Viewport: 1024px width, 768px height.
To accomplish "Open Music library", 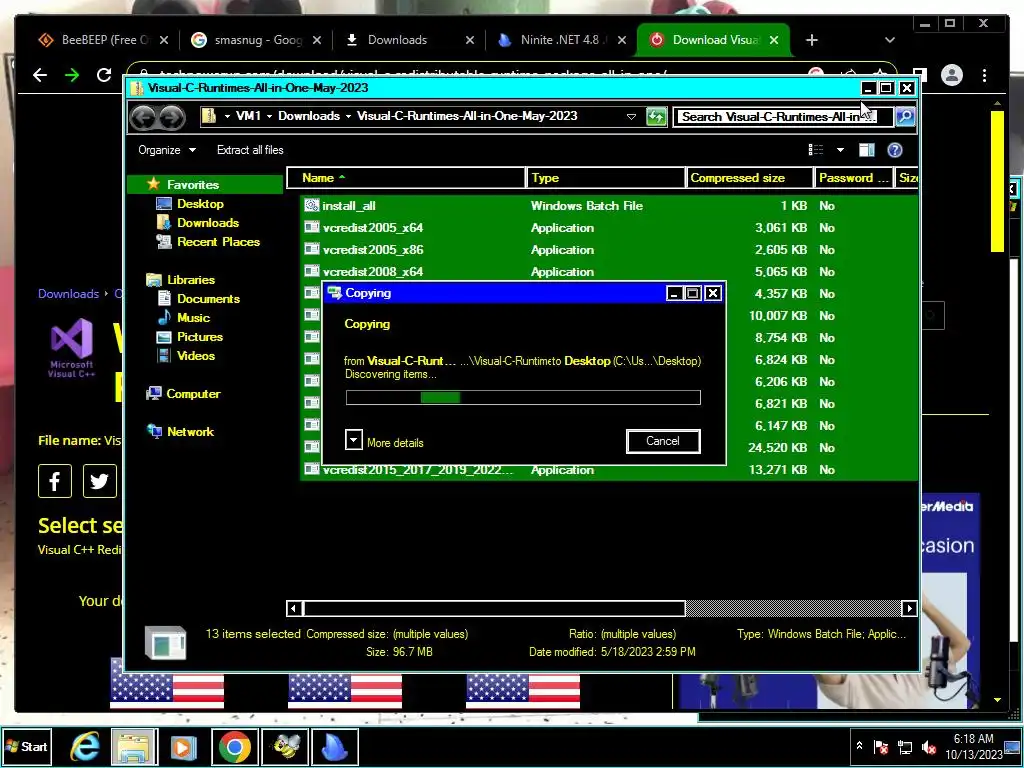I will (193, 317).
